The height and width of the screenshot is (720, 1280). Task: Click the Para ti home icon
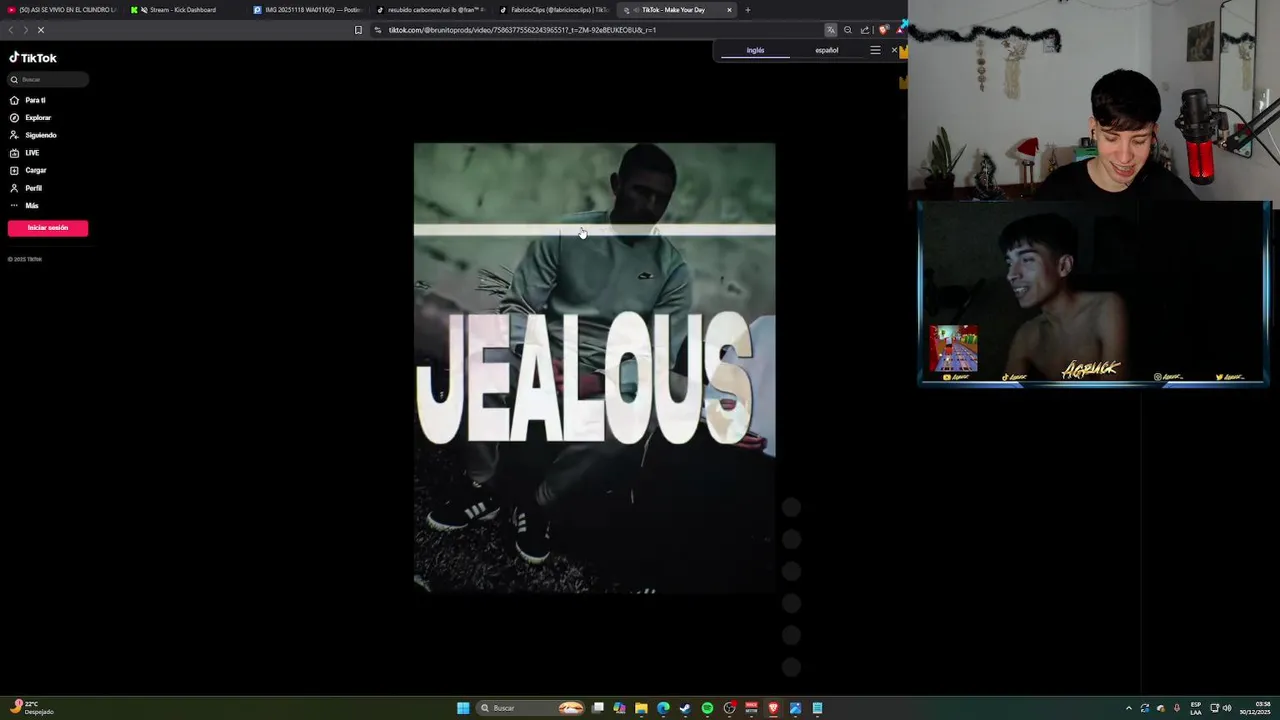[x=14, y=100]
